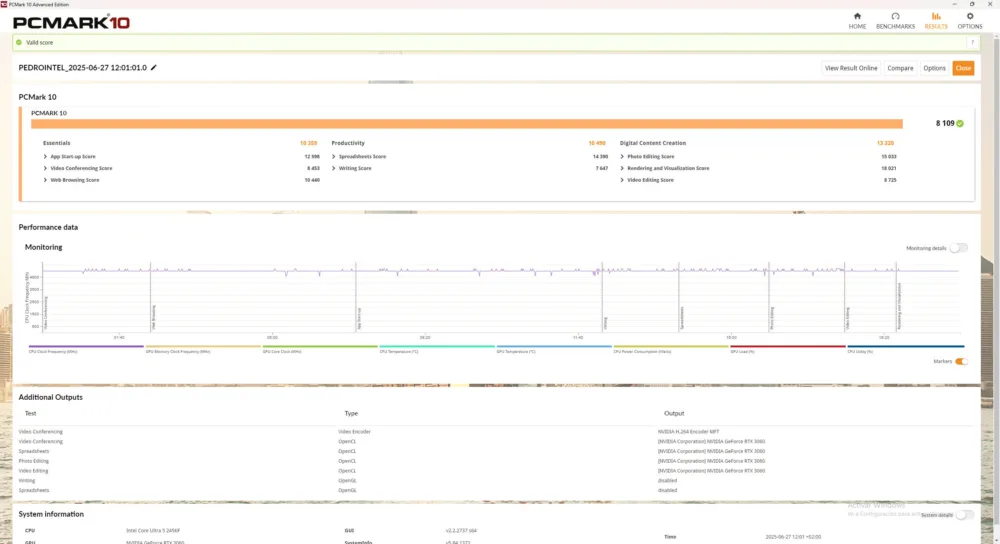Open the Benchmarks tab

895,21
